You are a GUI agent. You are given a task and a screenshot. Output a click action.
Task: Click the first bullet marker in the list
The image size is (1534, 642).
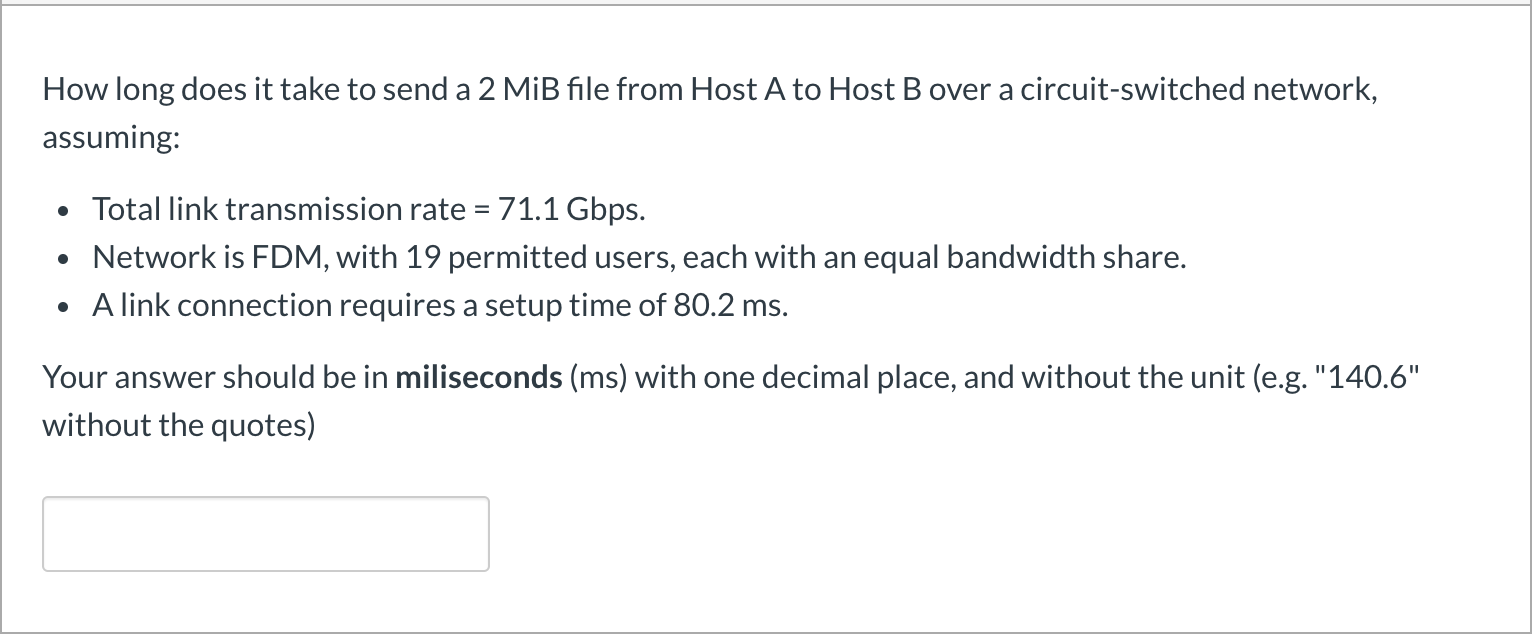[x=62, y=209]
